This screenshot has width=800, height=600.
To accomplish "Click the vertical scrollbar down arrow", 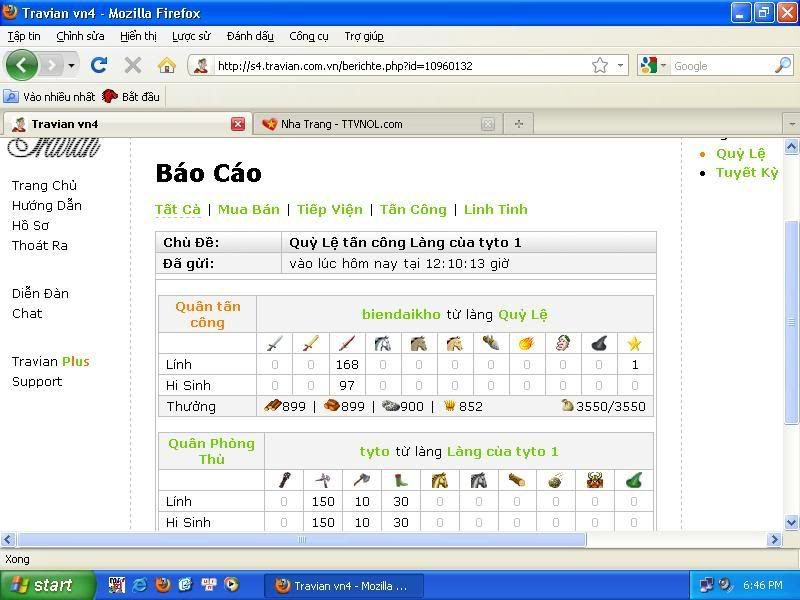I will pyautogui.click(x=791, y=522).
